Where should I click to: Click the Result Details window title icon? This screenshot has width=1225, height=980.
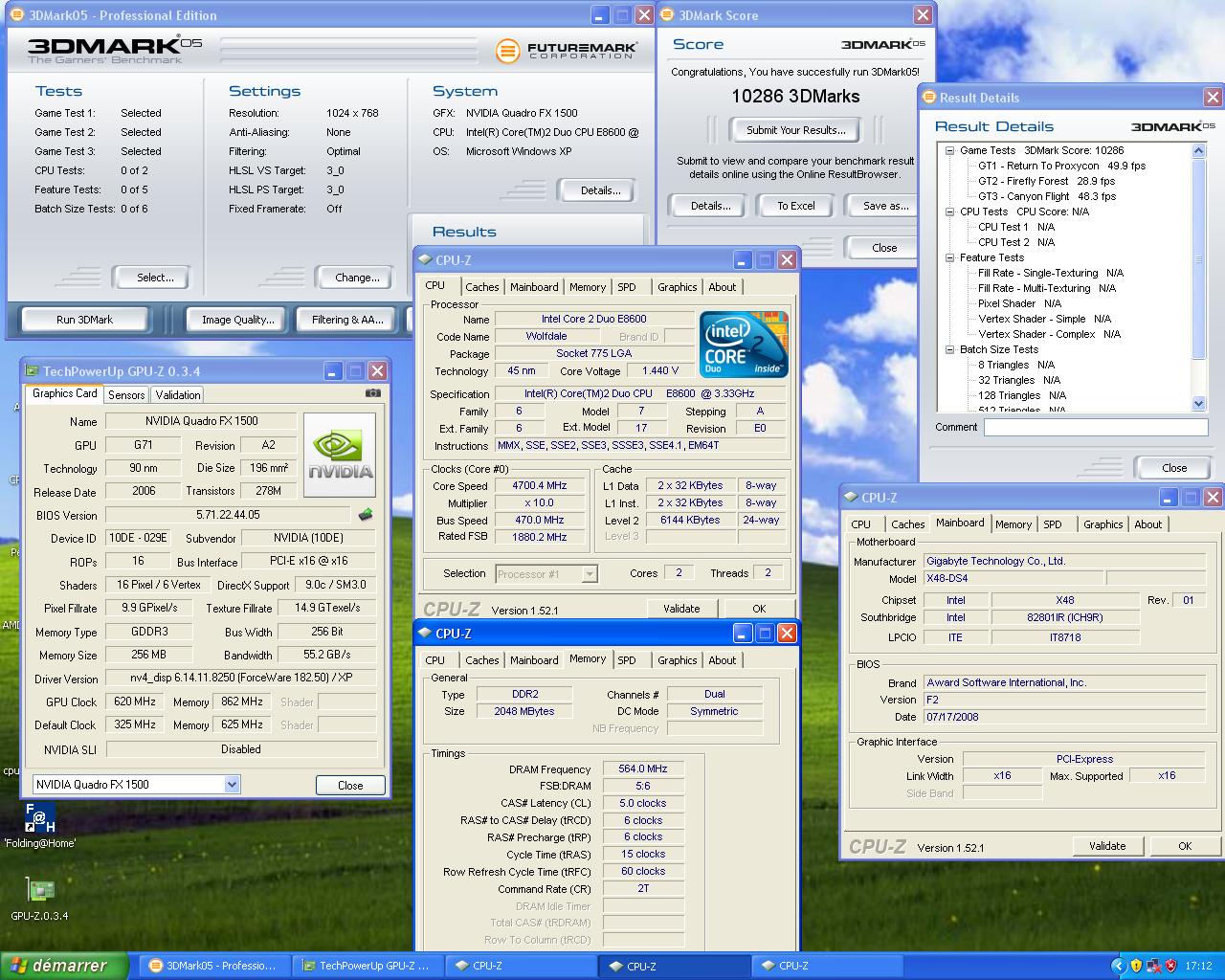pos(928,98)
